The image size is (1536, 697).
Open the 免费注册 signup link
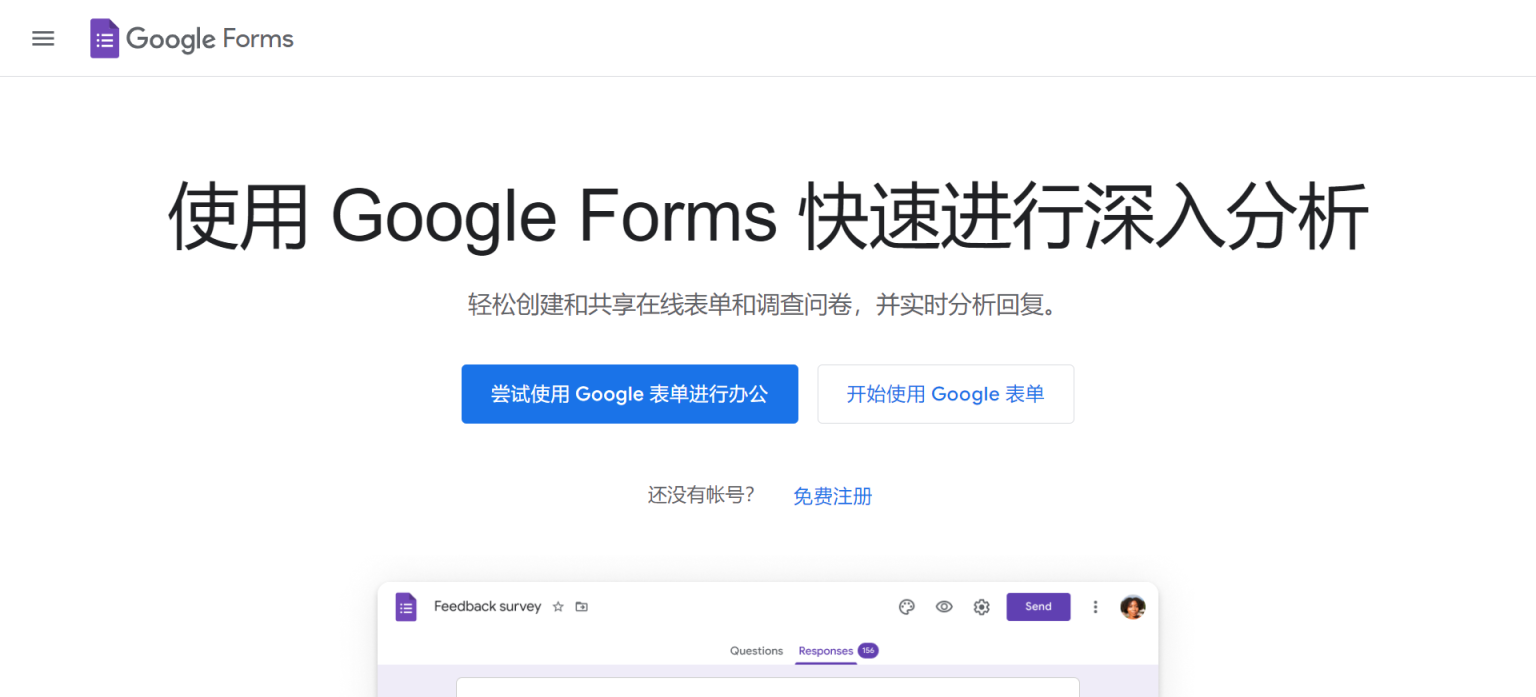coord(832,495)
